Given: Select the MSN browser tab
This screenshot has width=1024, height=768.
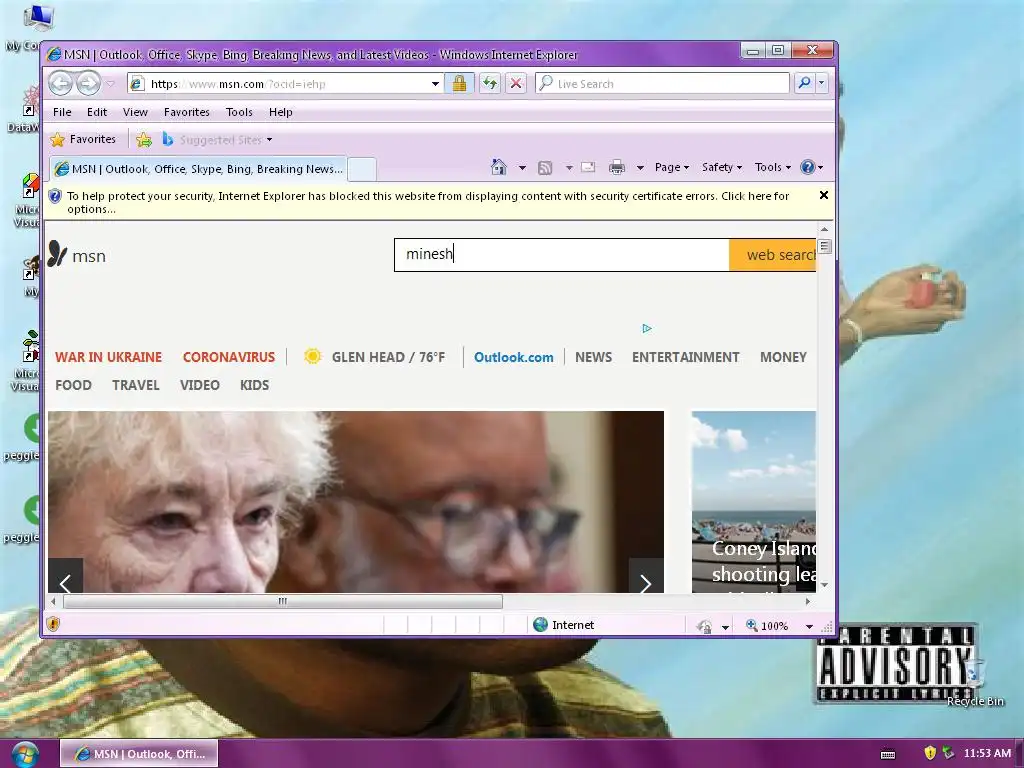Looking at the screenshot, I should click(x=198, y=169).
